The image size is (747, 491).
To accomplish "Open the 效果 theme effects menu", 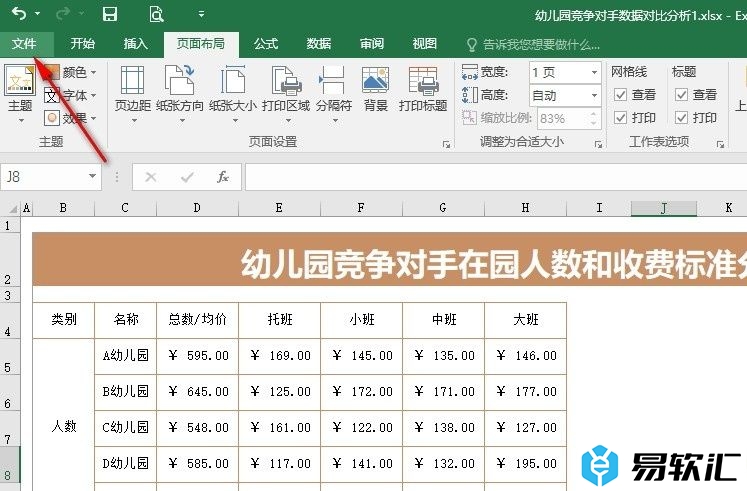I will [x=70, y=118].
